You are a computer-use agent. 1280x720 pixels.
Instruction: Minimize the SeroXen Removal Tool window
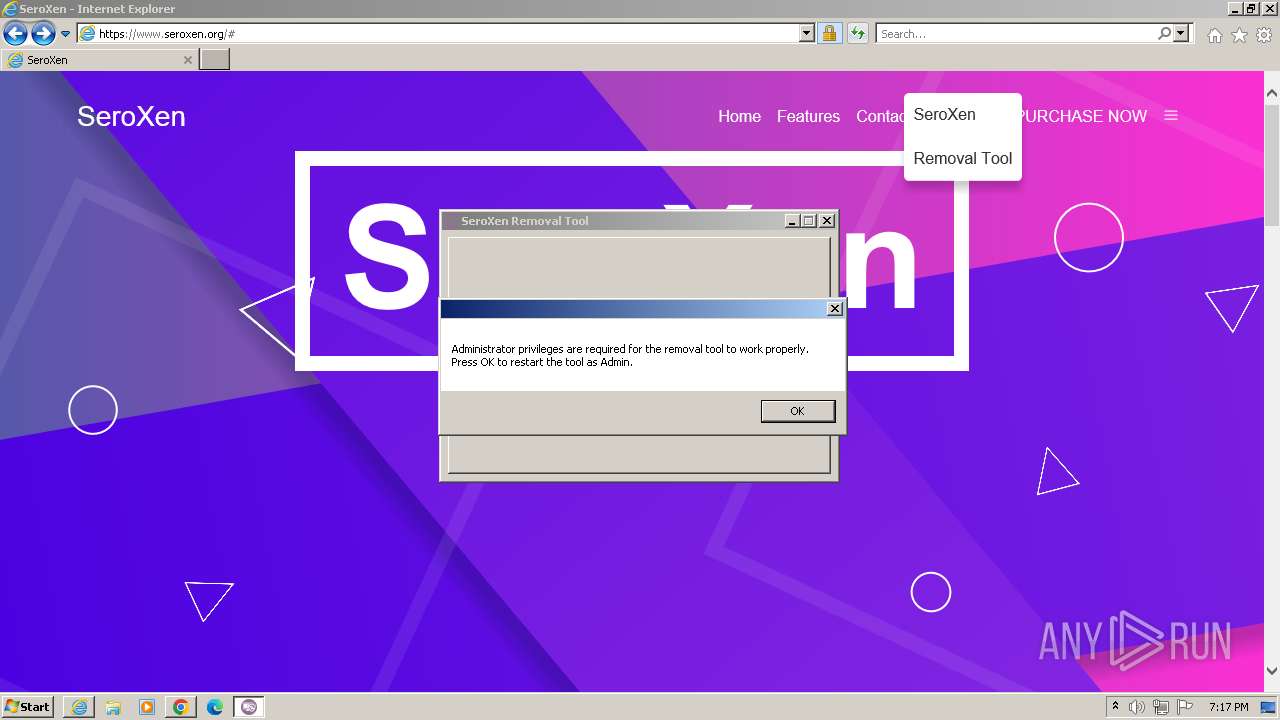(x=792, y=221)
